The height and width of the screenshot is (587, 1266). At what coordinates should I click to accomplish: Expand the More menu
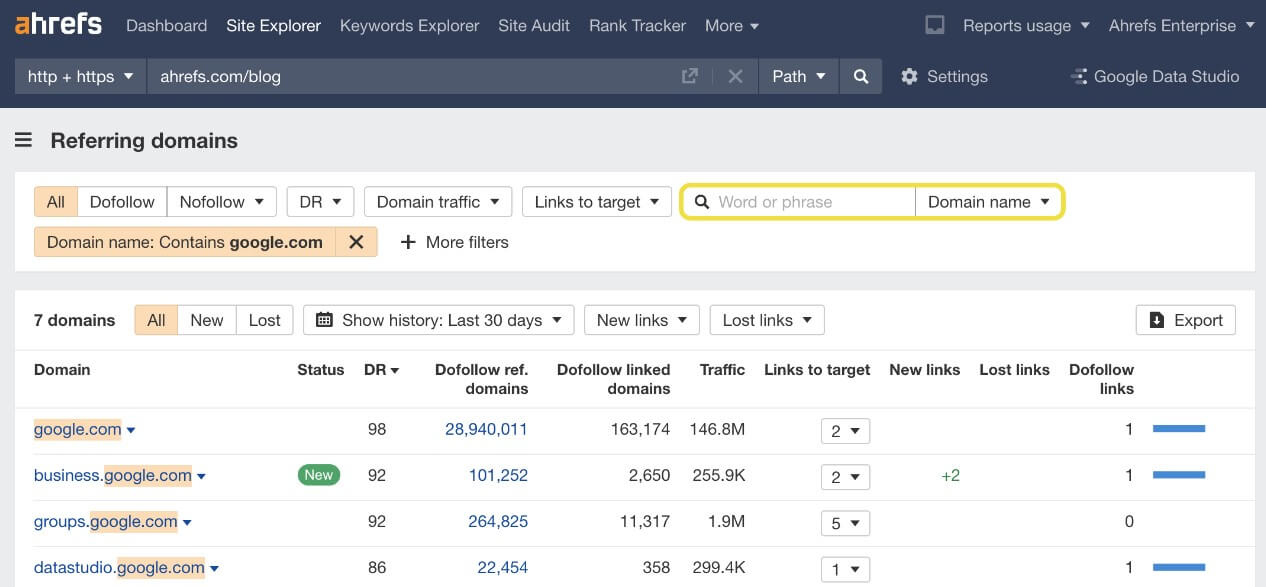click(x=732, y=25)
